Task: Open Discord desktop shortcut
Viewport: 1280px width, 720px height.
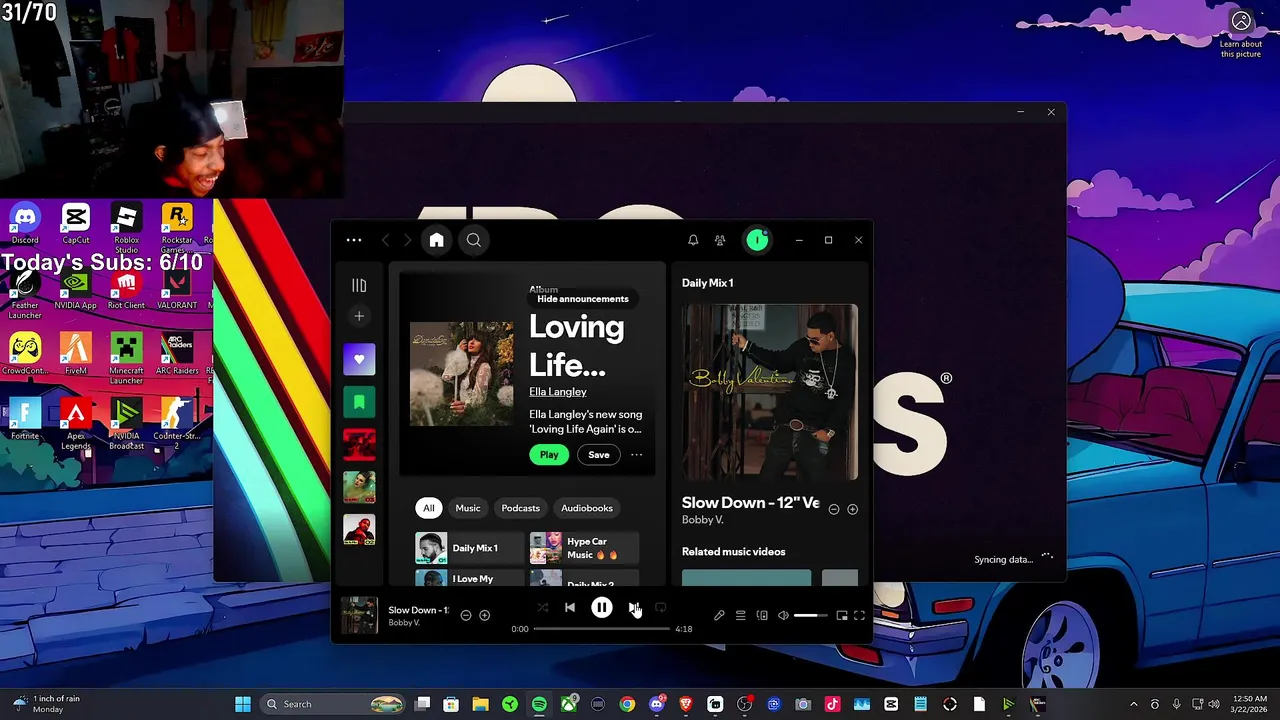Action: pos(25,224)
